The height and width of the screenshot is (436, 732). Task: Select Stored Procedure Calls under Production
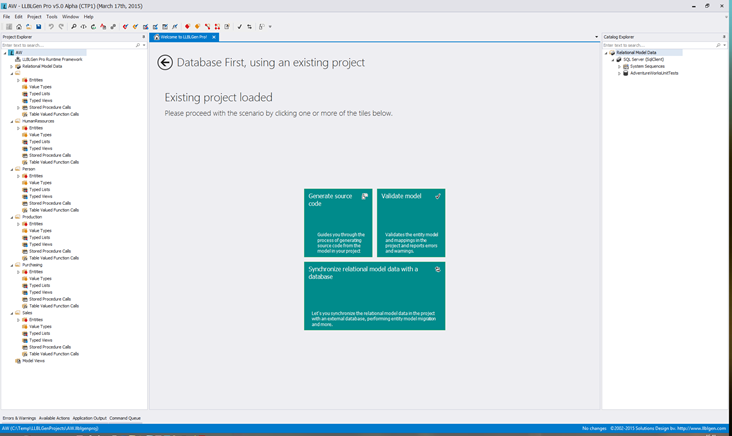click(50, 251)
